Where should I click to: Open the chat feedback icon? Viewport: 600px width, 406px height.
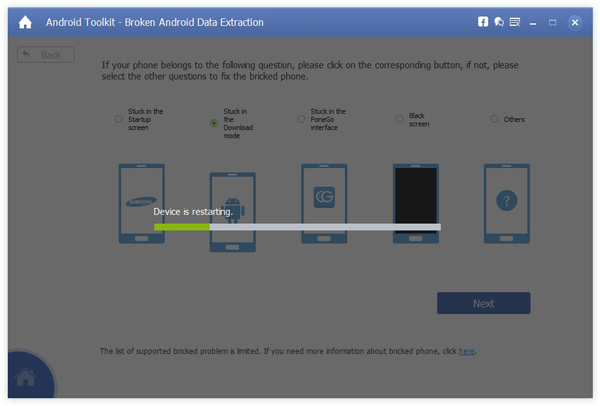pyautogui.click(x=498, y=21)
